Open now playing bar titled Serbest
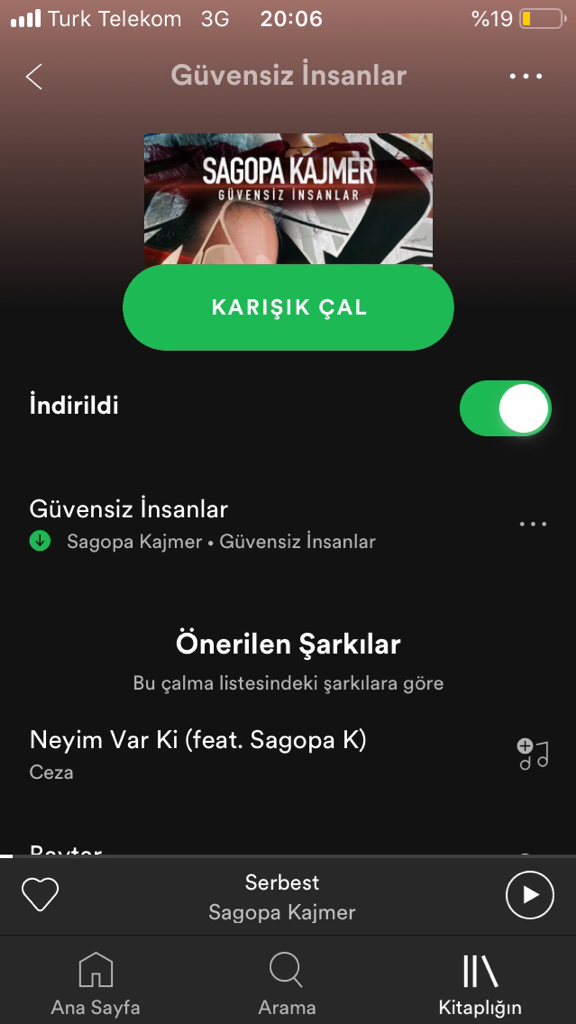 coord(282,896)
